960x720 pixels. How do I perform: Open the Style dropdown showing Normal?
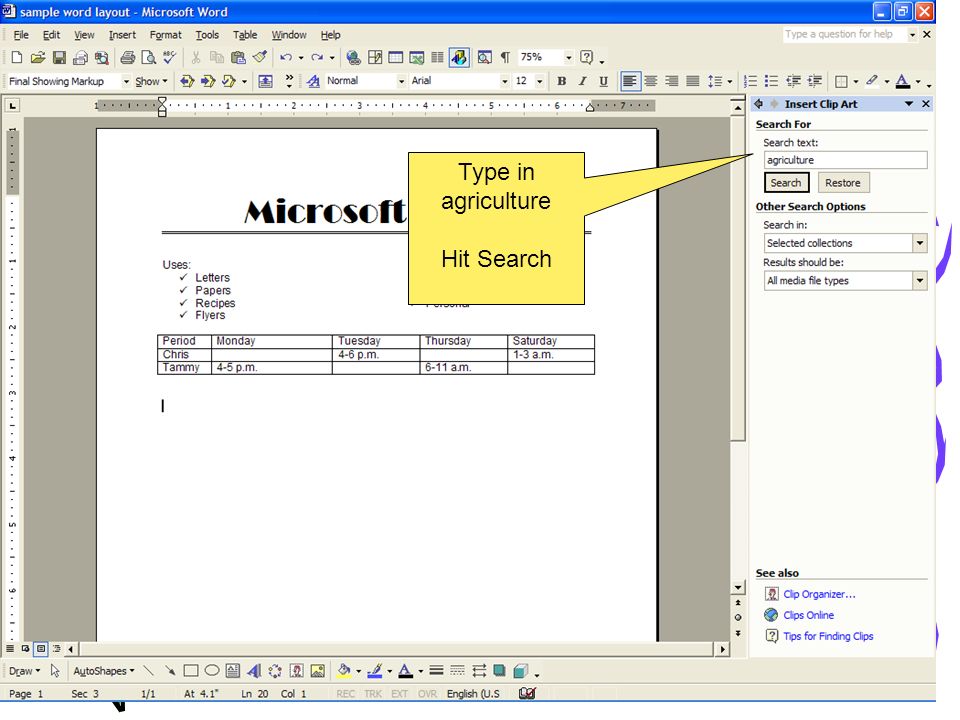tap(402, 81)
